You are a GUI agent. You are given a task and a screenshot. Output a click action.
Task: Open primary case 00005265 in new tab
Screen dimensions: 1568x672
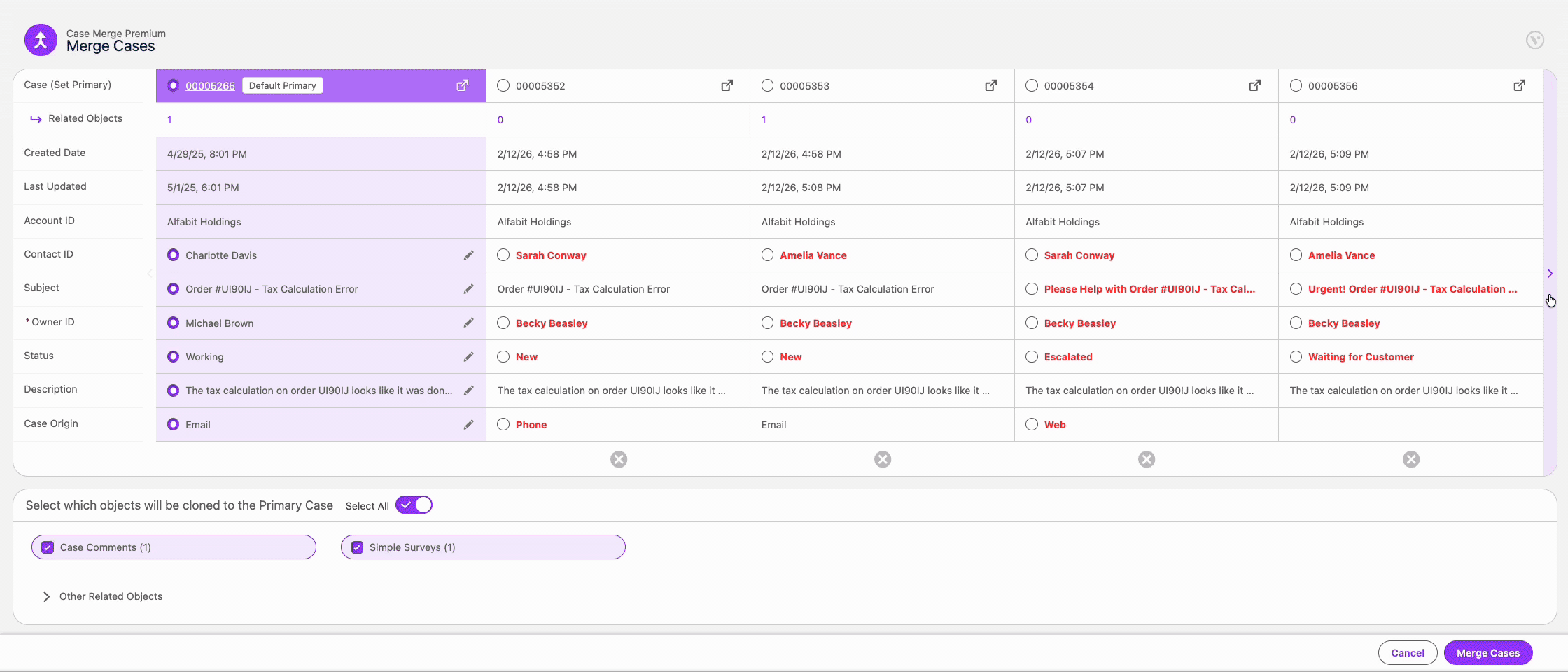point(463,85)
